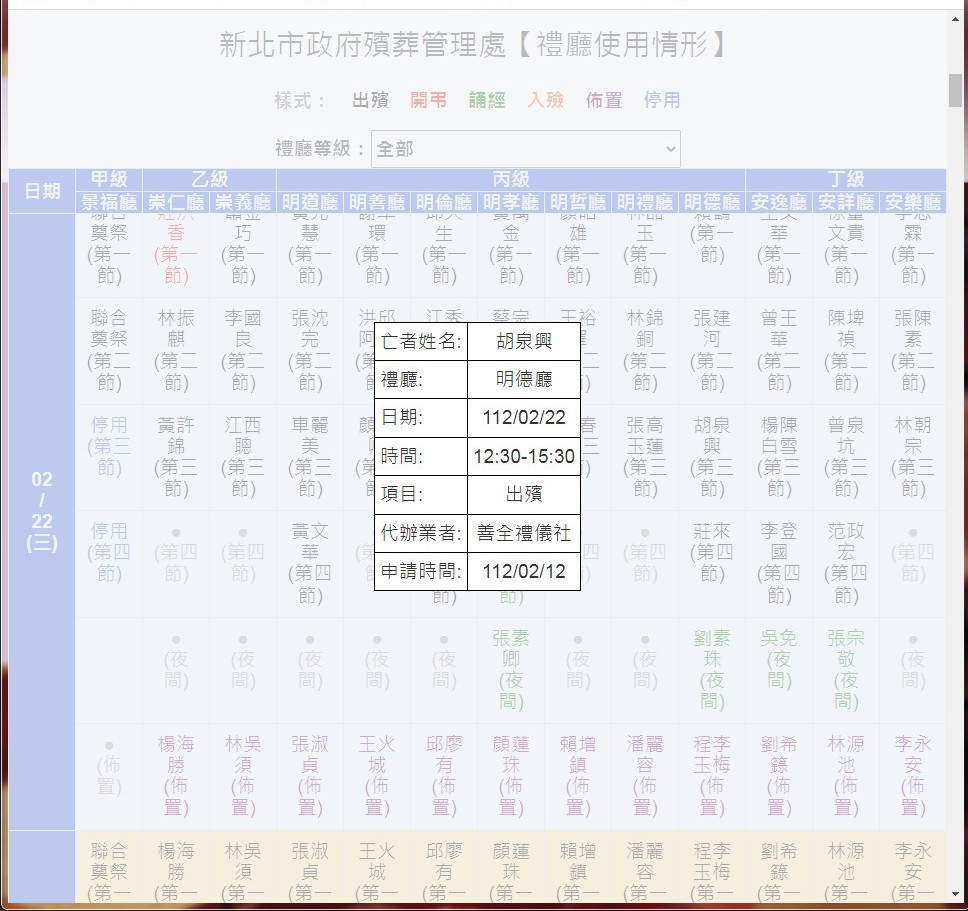This screenshot has height=911, width=968.
Task: Select the 安樂廳 column header
Action: (x=912, y=202)
